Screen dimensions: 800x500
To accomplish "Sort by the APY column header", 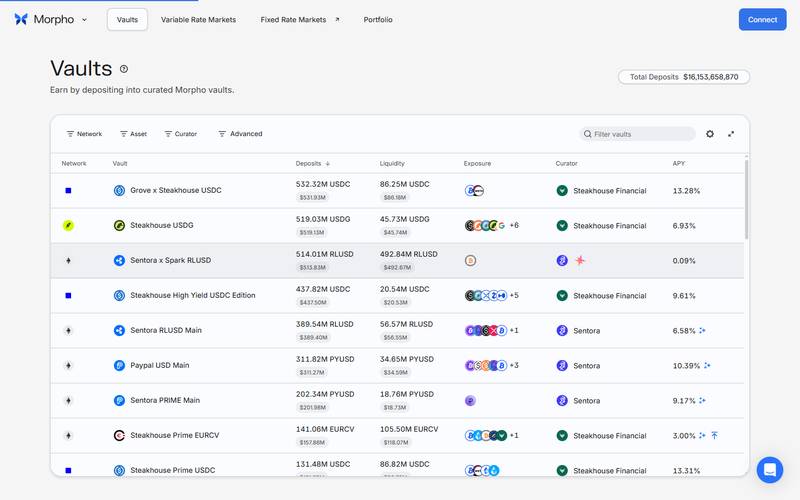I will (x=679, y=163).
